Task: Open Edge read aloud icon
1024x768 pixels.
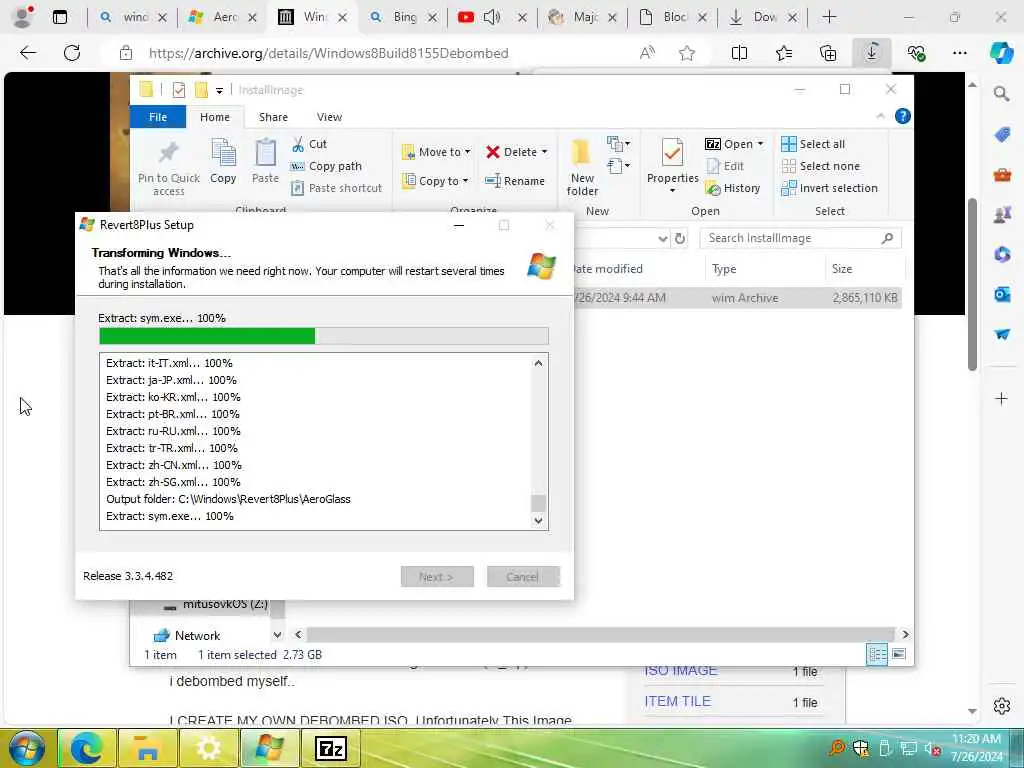Action: (x=647, y=53)
